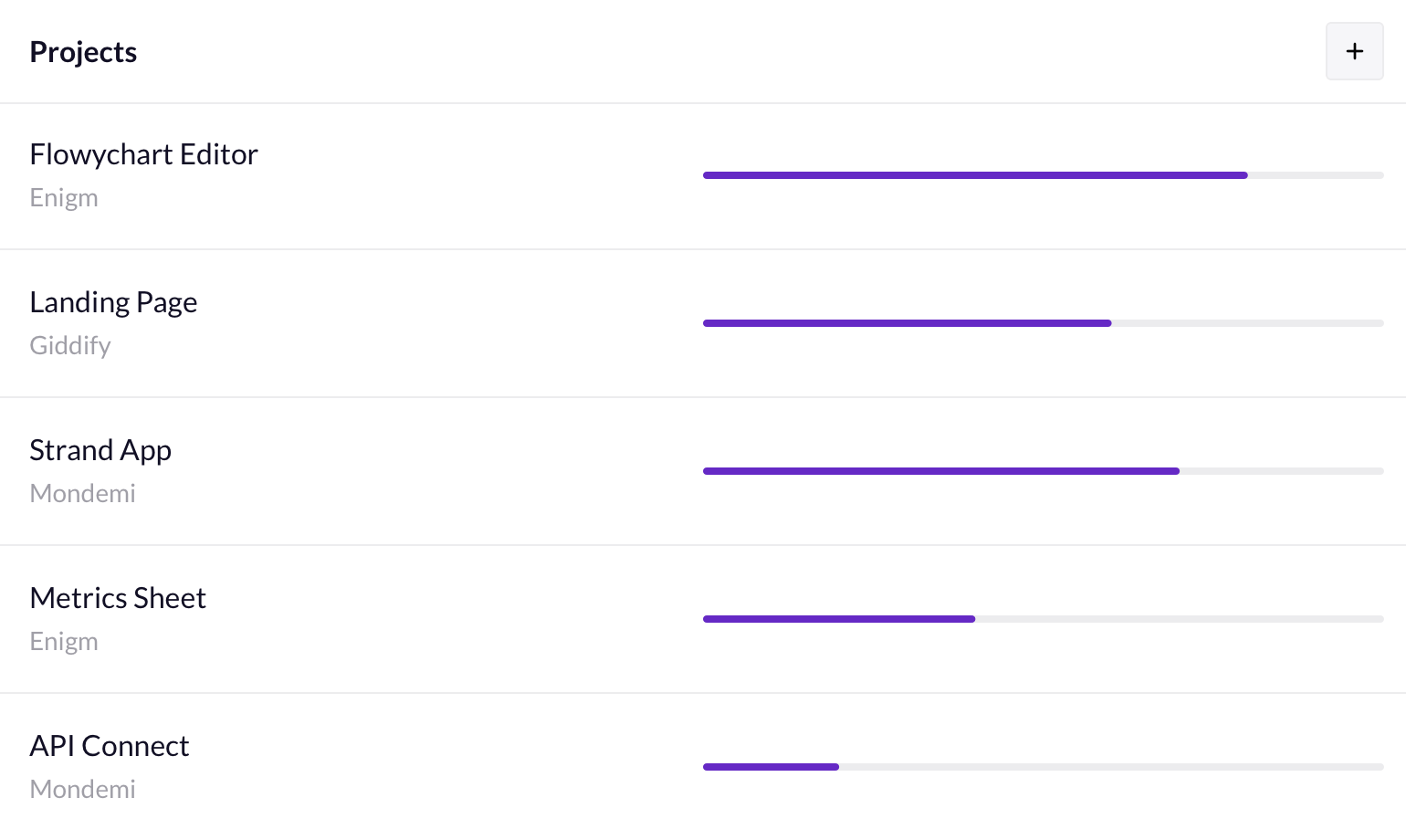The width and height of the screenshot is (1406, 840).
Task: Click the API Connect progress bar
Action: pyautogui.click(x=1043, y=767)
